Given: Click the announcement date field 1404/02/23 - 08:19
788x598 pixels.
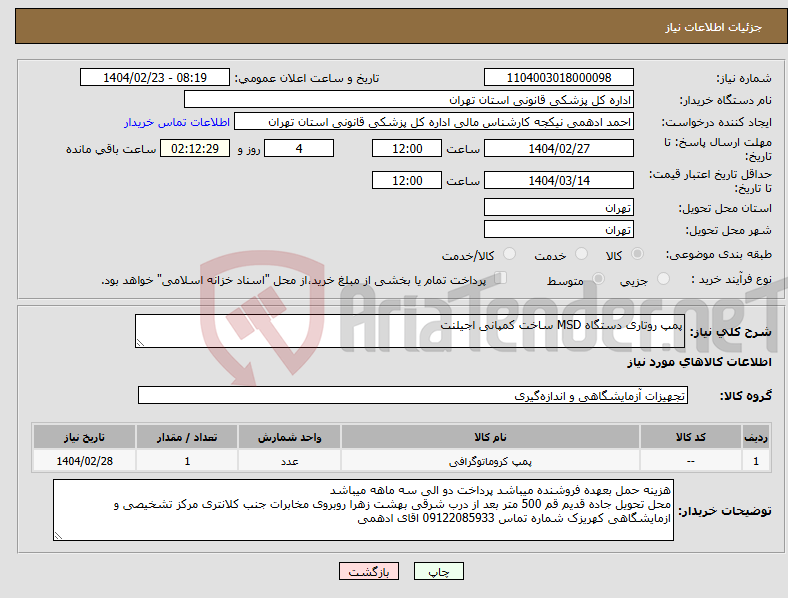Looking at the screenshot, I should pos(155,77).
